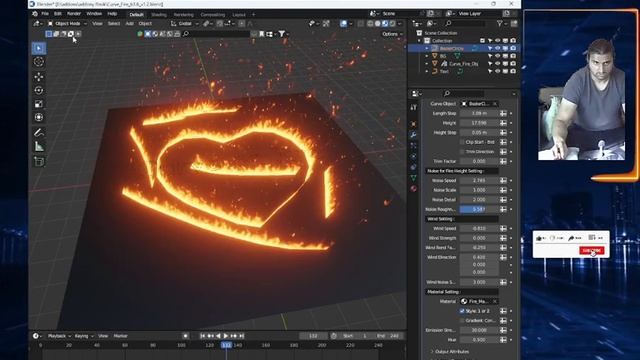640x360 pixels.
Task: Select the Cursor tool
Action: click(39, 62)
